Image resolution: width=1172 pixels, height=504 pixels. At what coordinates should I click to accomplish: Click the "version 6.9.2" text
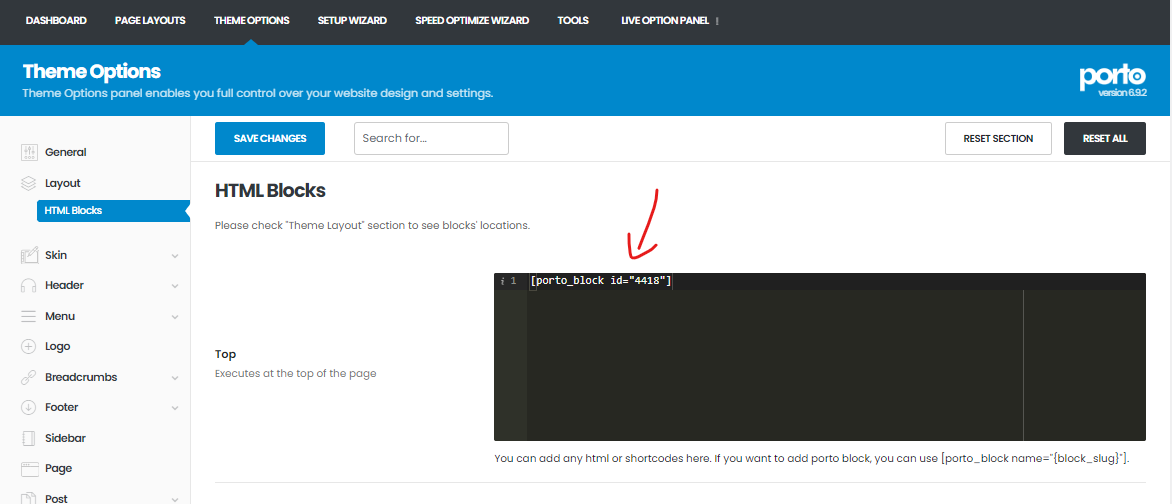pos(1122,93)
